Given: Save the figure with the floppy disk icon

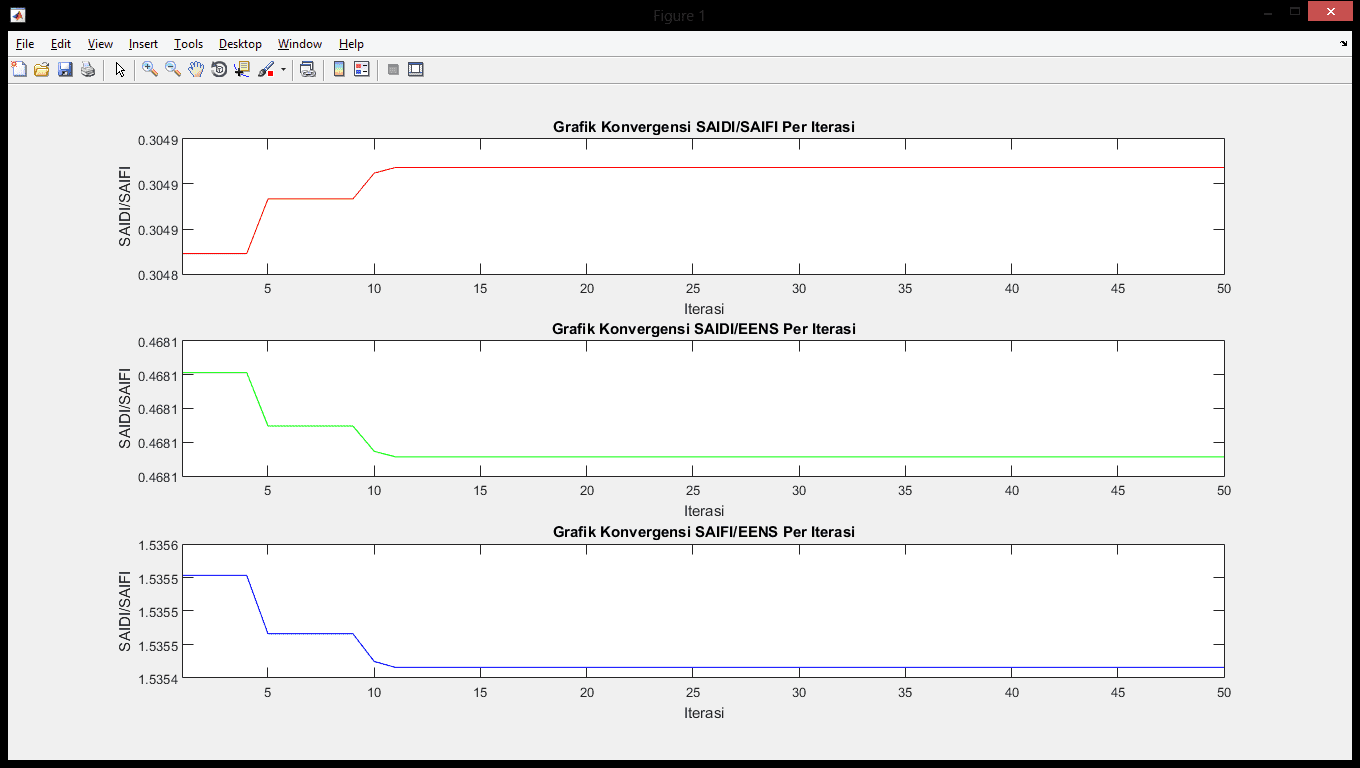Looking at the screenshot, I should (65, 70).
